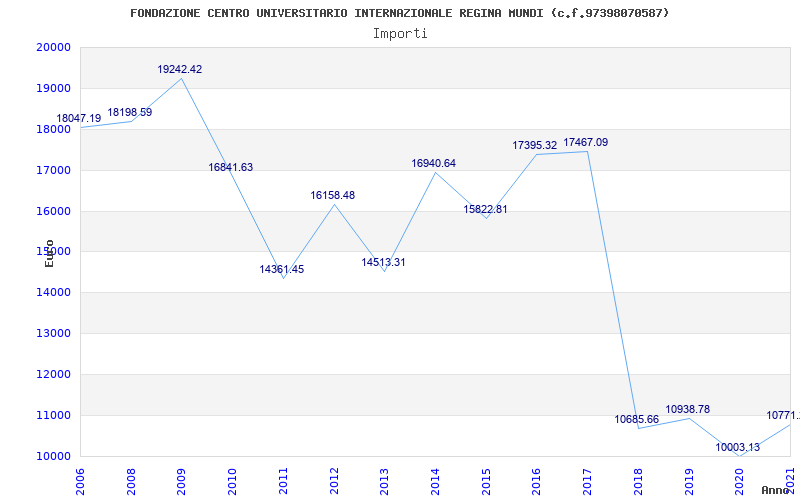
Task: Click the data label 16841.63
Action: pyautogui.click(x=231, y=167)
